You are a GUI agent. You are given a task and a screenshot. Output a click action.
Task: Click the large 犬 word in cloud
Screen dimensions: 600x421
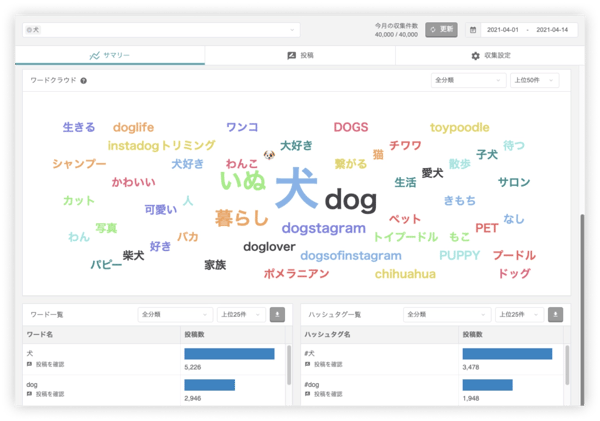297,188
